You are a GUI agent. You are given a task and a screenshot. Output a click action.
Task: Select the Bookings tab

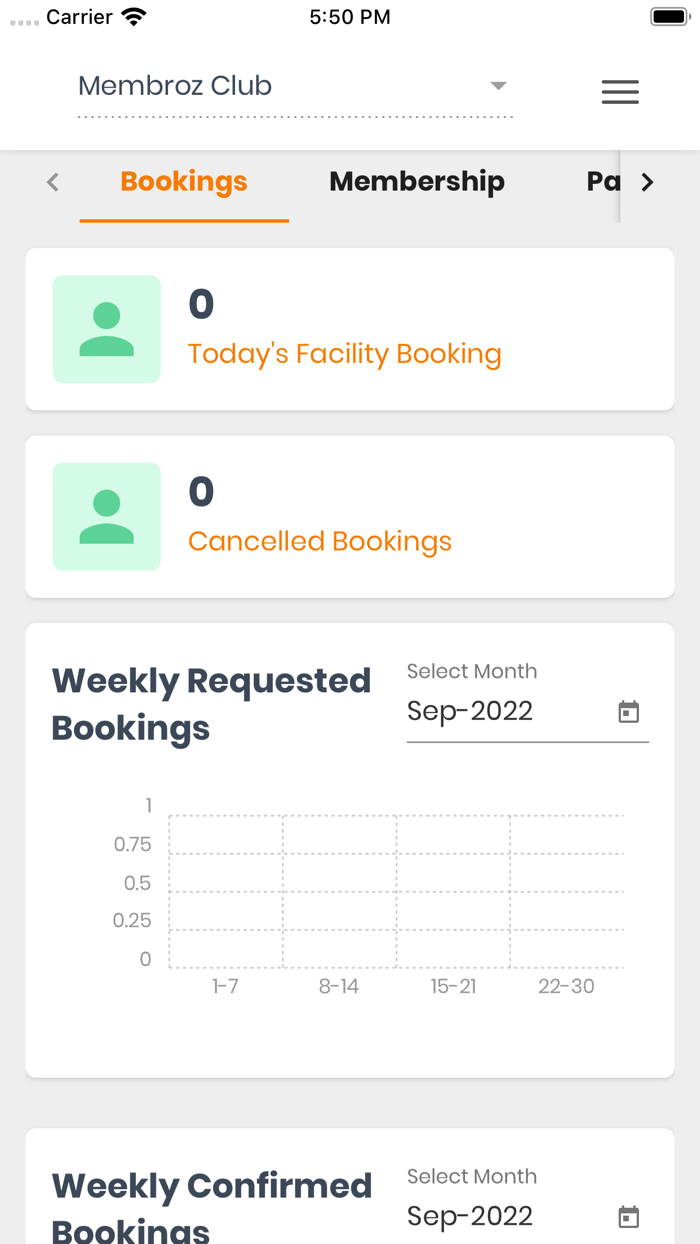pyautogui.click(x=184, y=182)
